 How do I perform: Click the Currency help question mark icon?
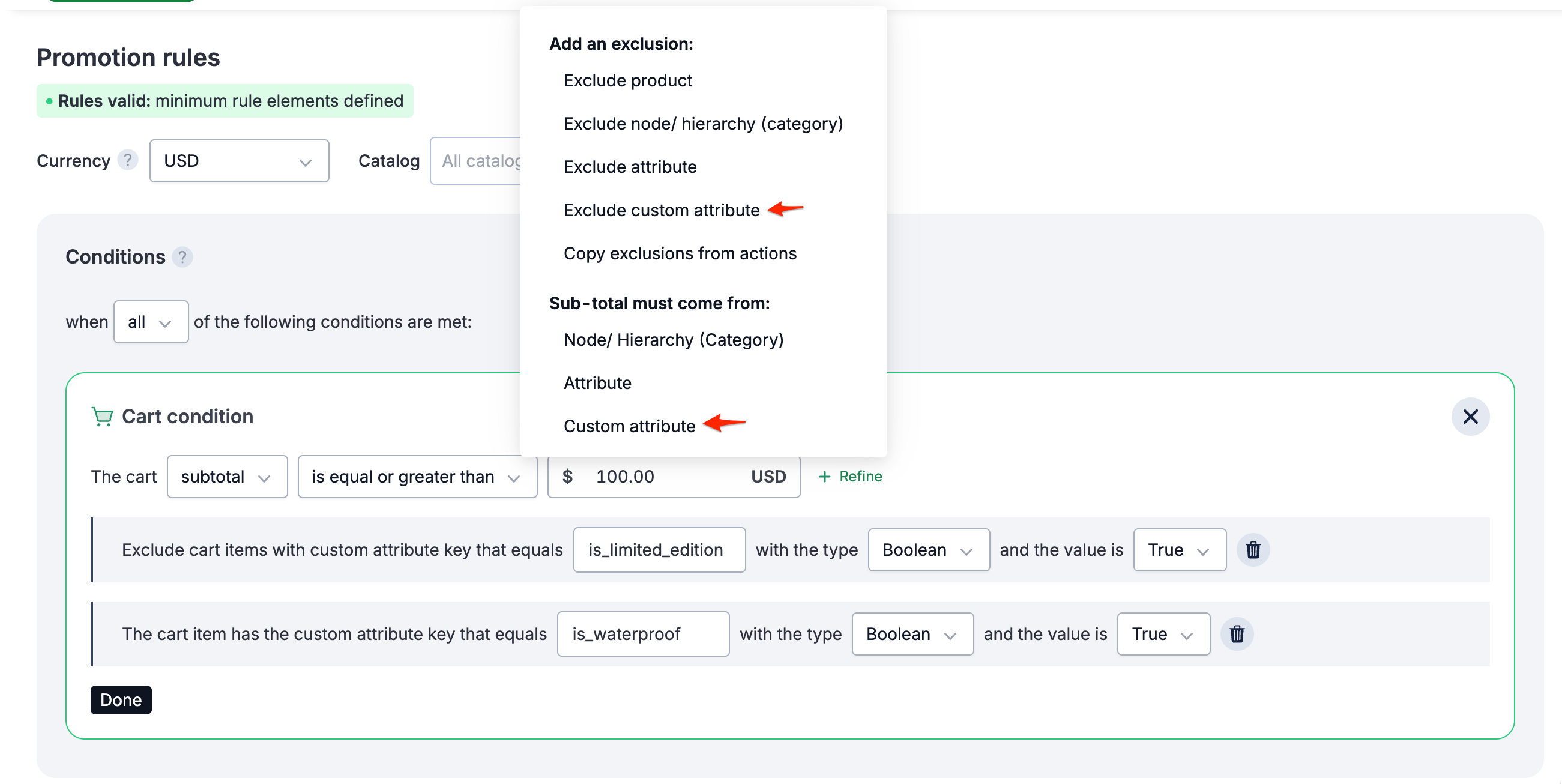coord(128,160)
